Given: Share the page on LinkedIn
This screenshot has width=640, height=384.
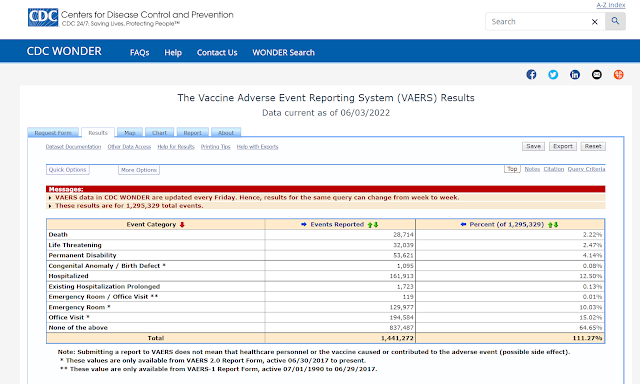Looking at the screenshot, I should (575, 74).
